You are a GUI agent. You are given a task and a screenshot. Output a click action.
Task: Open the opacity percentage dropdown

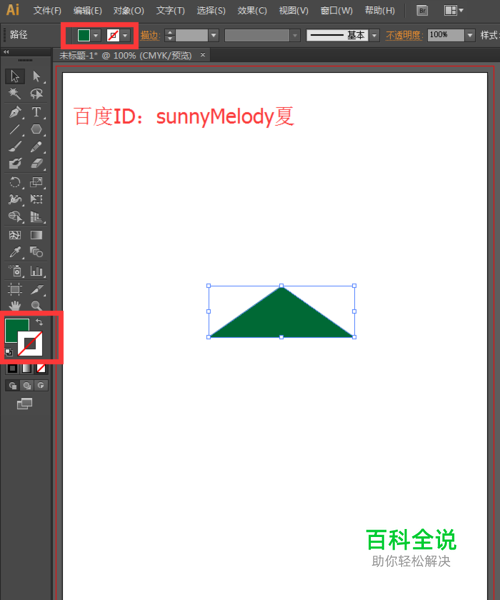tap(470, 36)
